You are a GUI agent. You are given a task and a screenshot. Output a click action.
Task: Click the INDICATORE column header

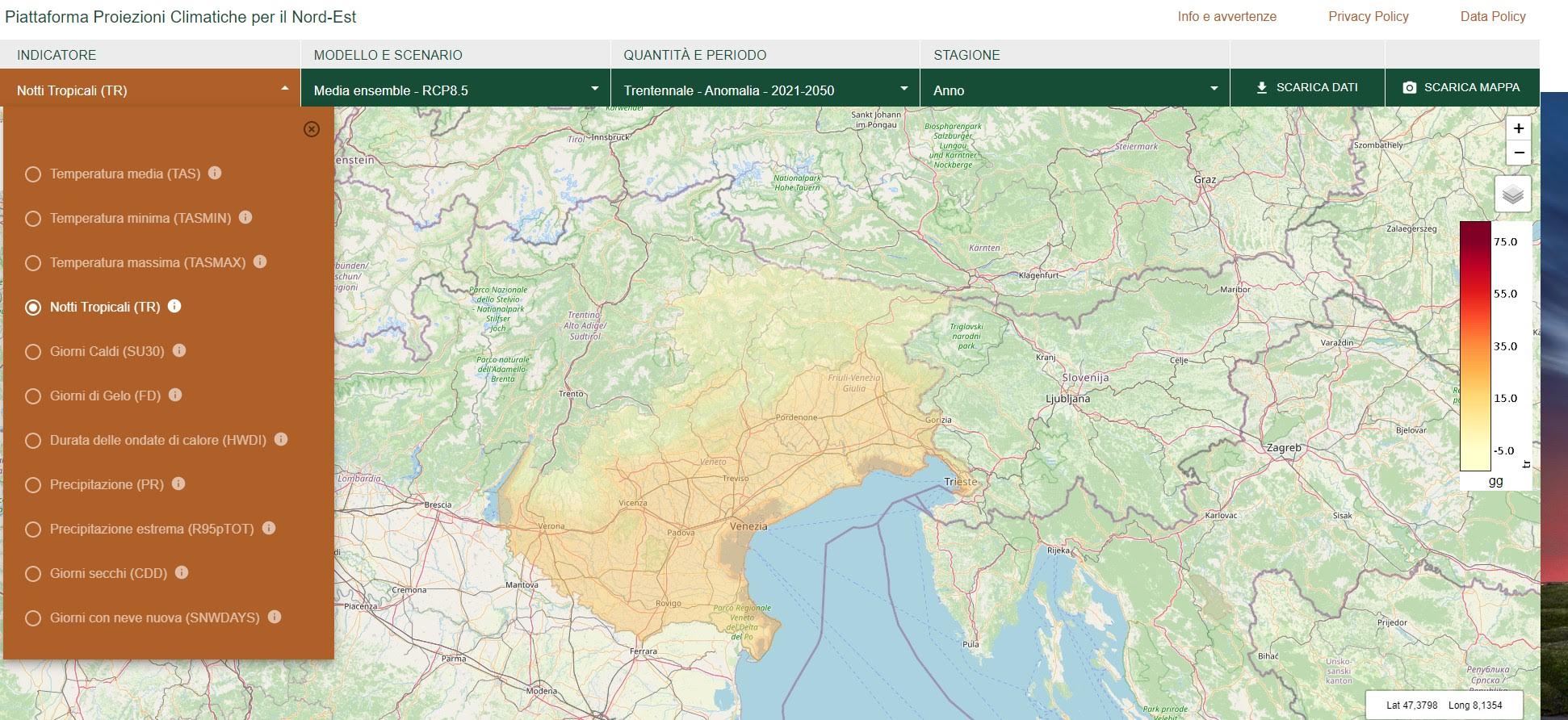(x=57, y=55)
